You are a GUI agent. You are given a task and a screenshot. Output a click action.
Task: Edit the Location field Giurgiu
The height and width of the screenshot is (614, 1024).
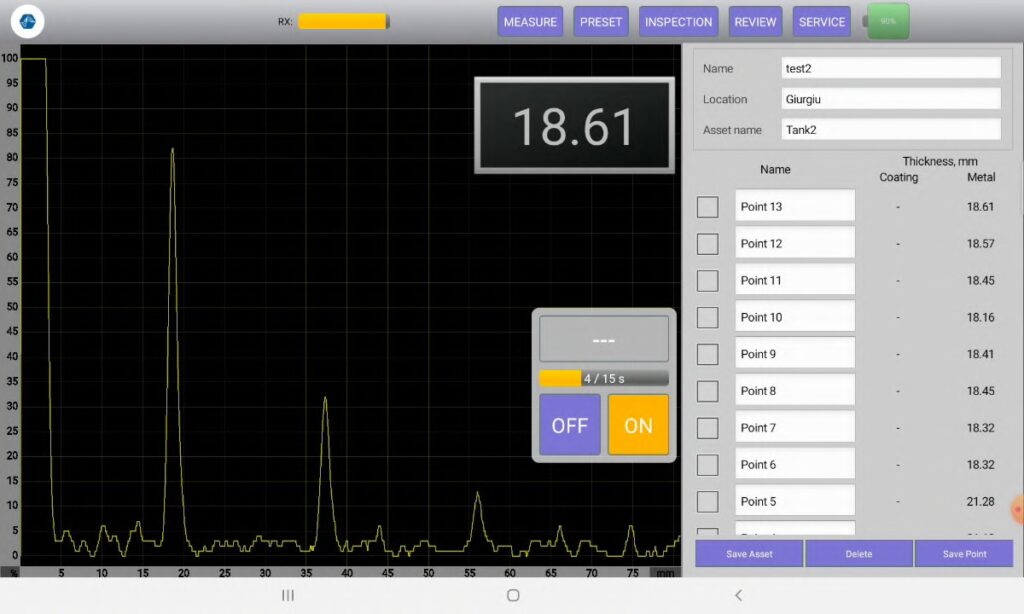891,99
